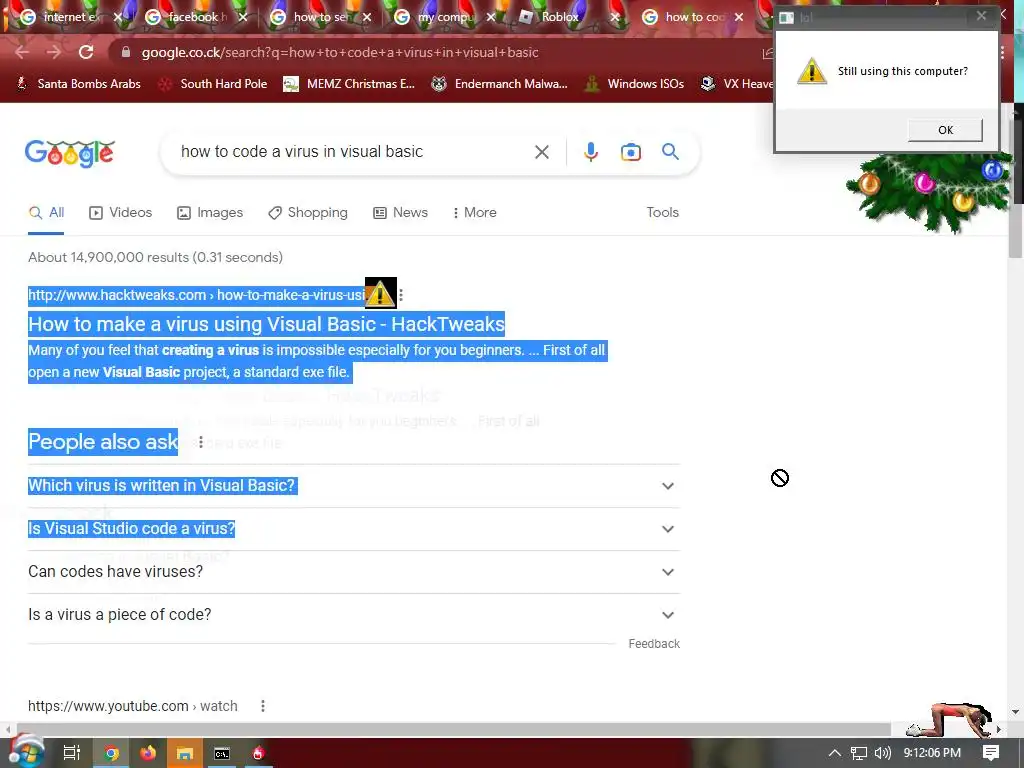Image resolution: width=1024 pixels, height=768 pixels.
Task: Open Firefox from taskbar
Action: coord(148,753)
